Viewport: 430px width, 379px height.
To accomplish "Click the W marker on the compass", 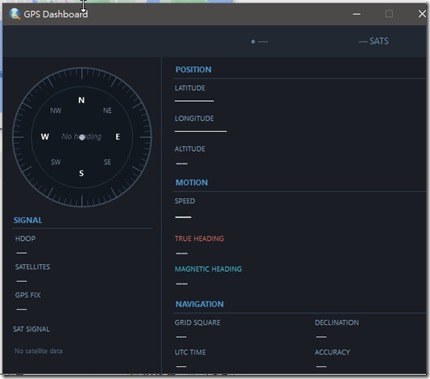I will (45, 137).
